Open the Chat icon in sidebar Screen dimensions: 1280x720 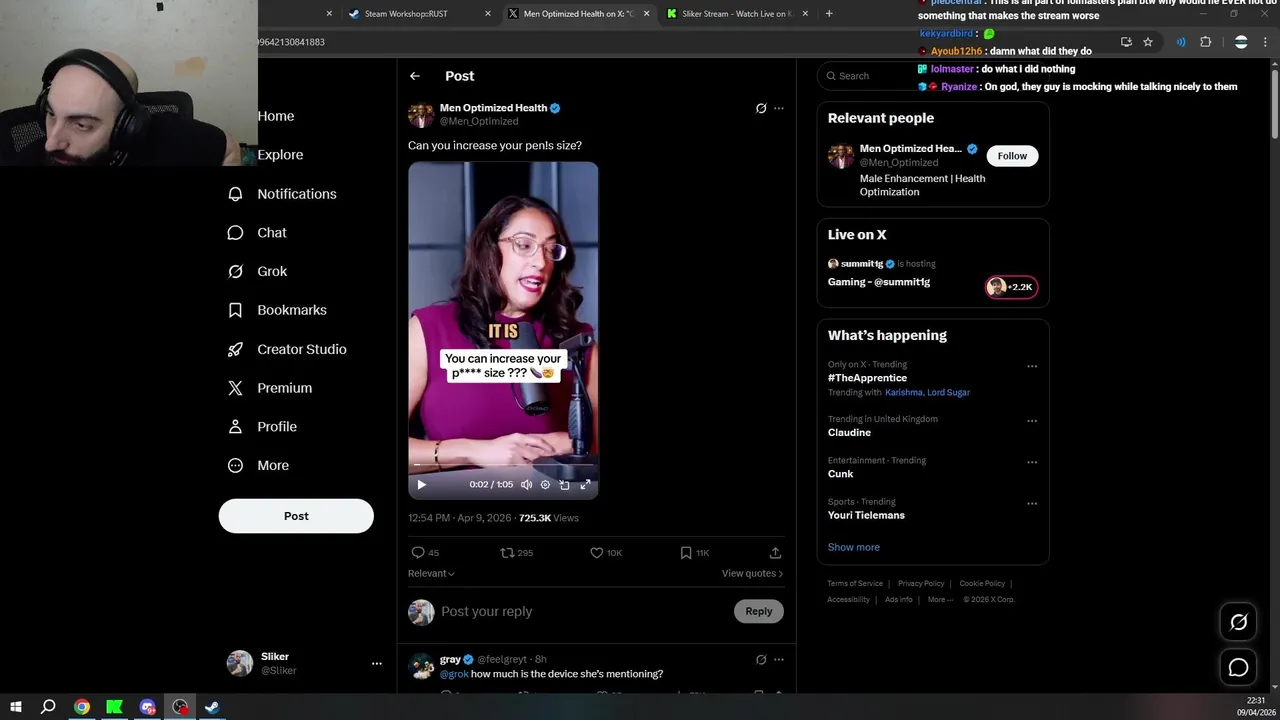pyautogui.click(x=236, y=233)
